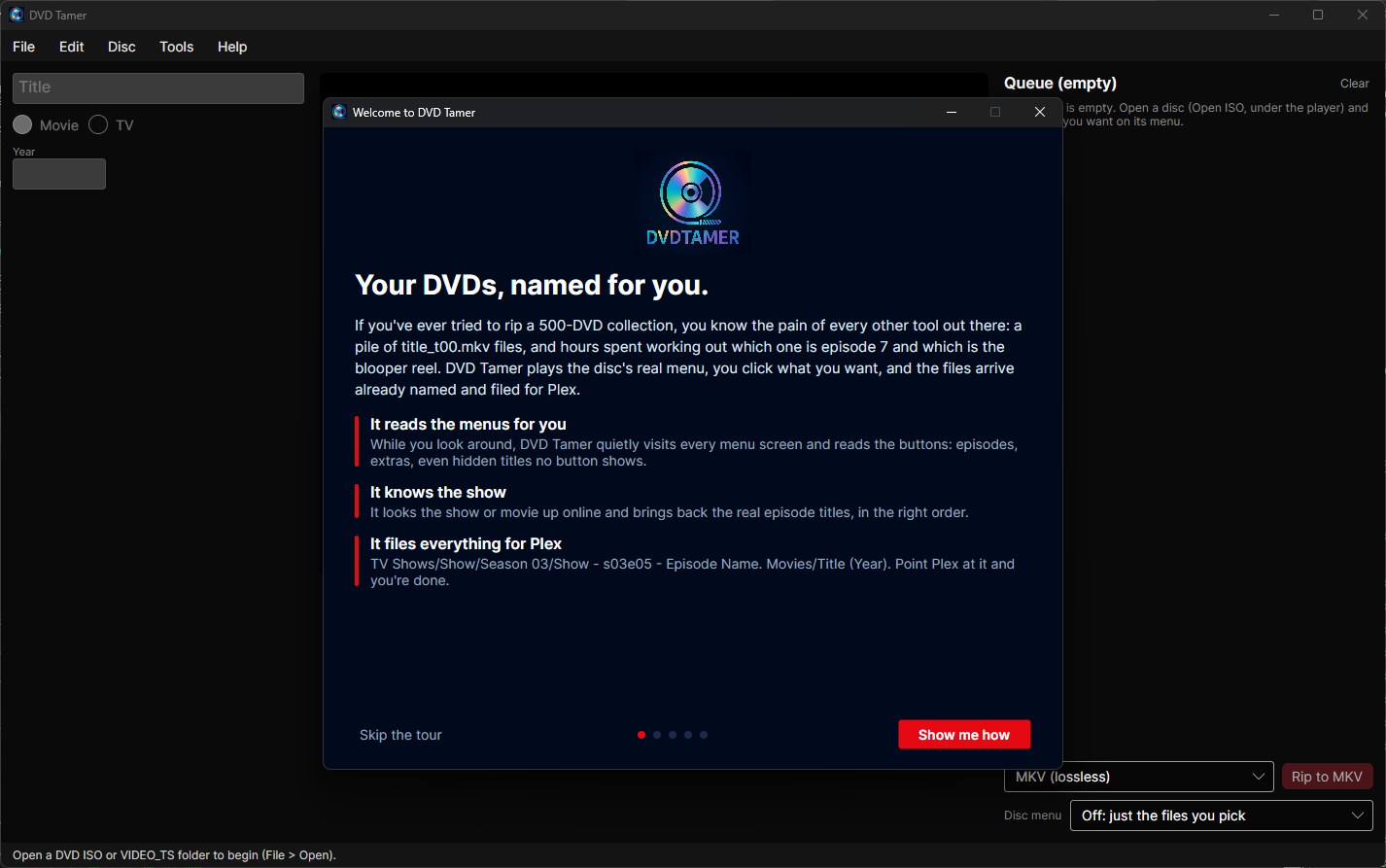Click the first red tour page dot
The width and height of the screenshot is (1386, 868).
click(641, 735)
